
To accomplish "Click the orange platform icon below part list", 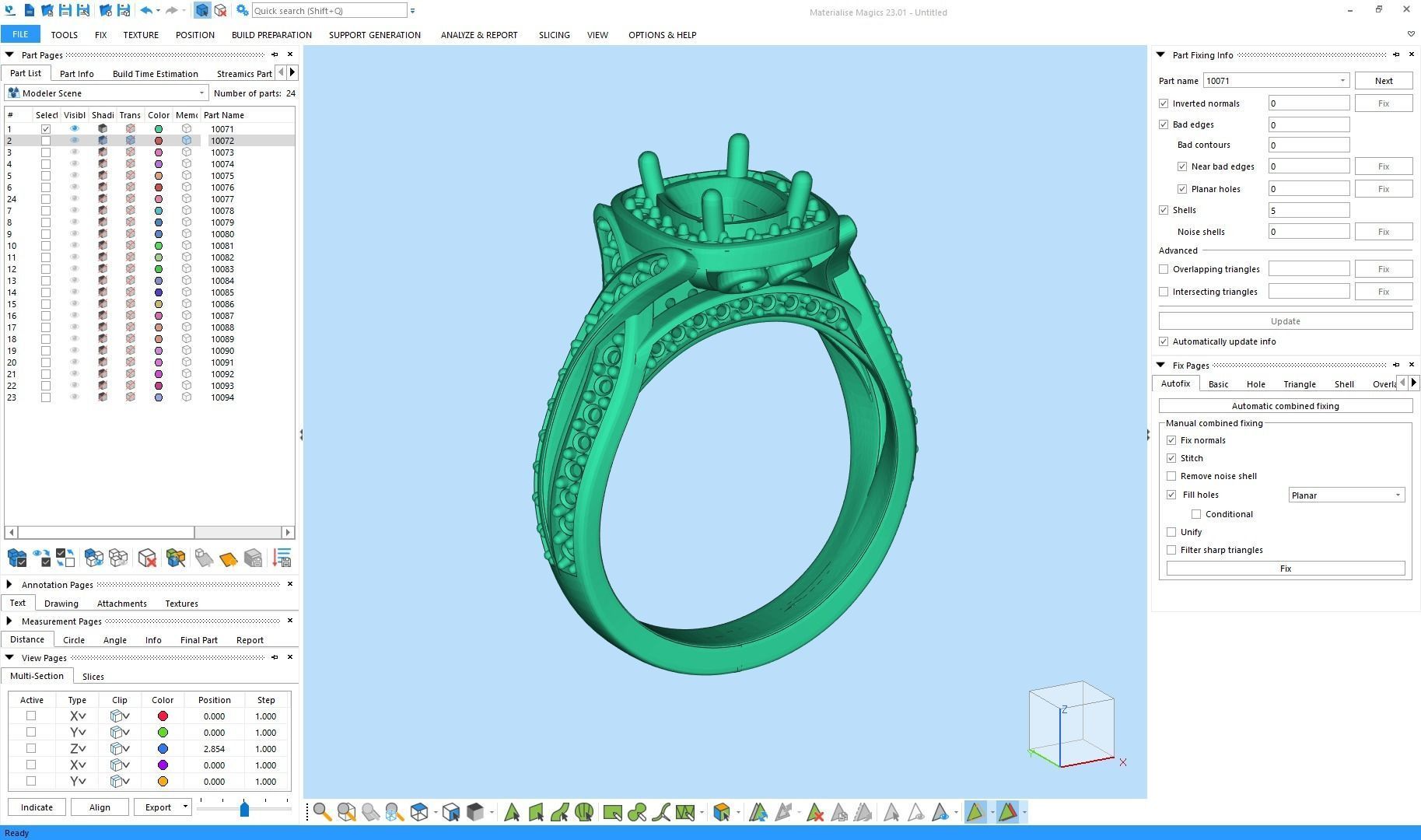I will coord(229,558).
